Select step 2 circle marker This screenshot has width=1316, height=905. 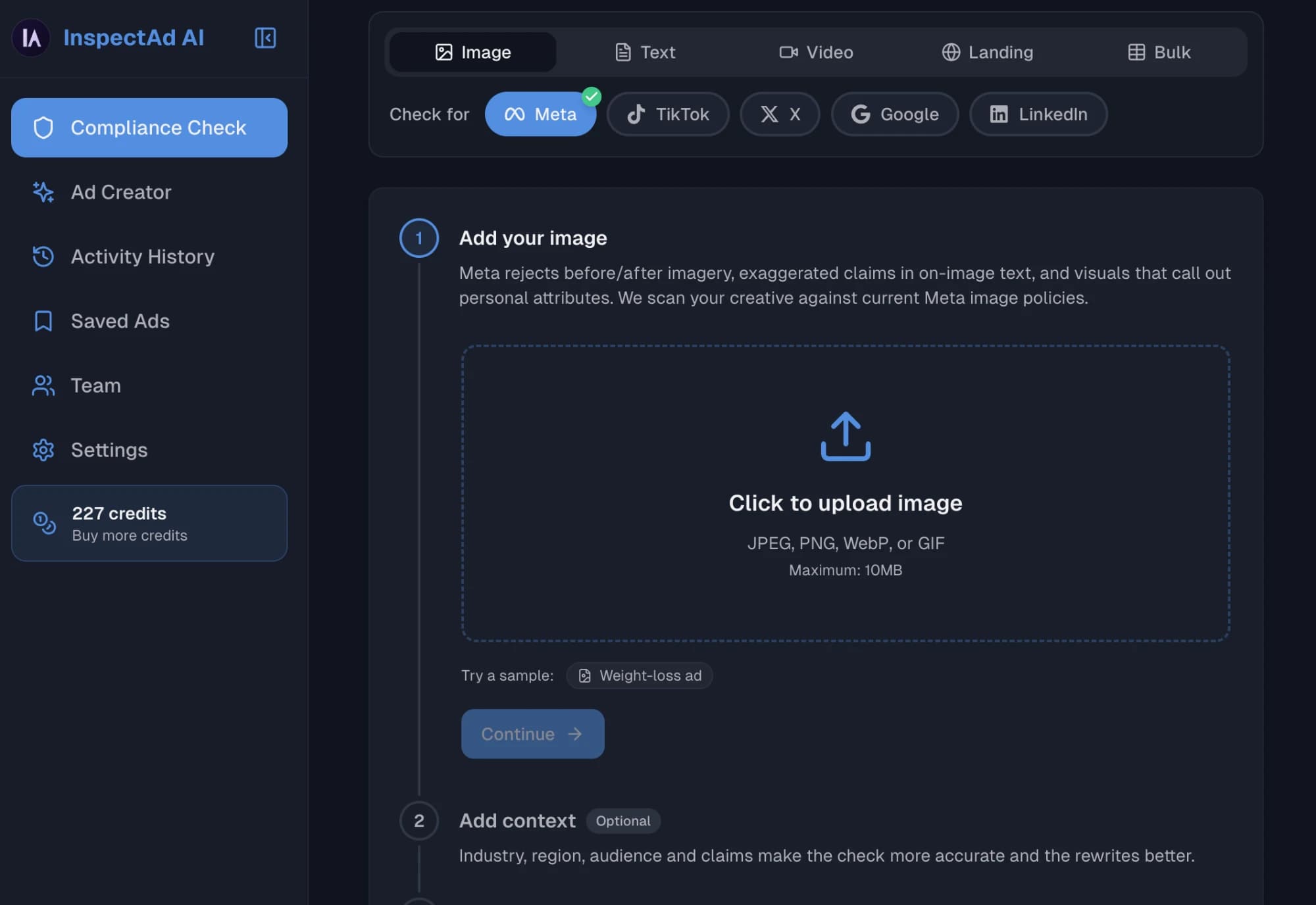click(419, 821)
